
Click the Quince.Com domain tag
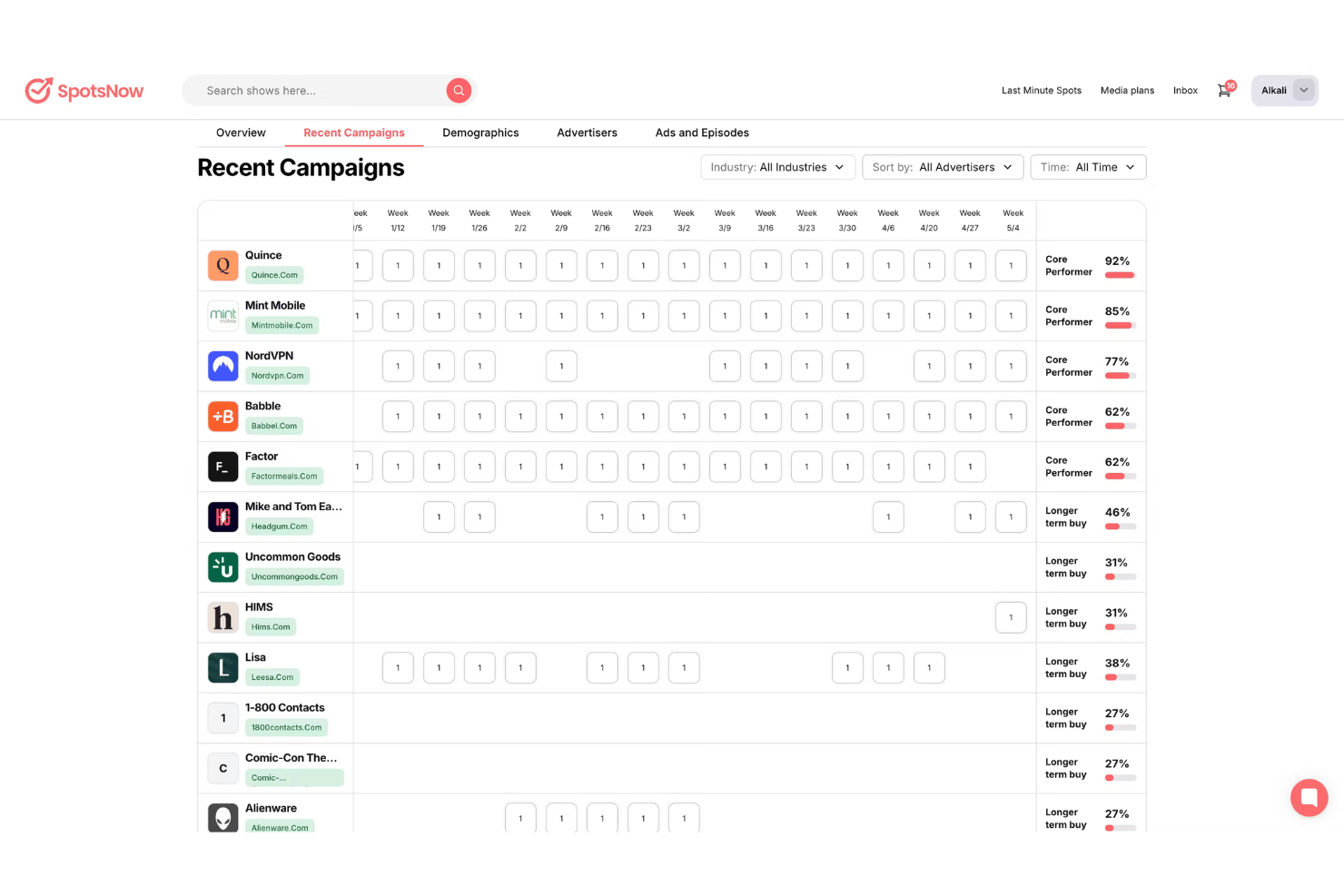(x=274, y=275)
